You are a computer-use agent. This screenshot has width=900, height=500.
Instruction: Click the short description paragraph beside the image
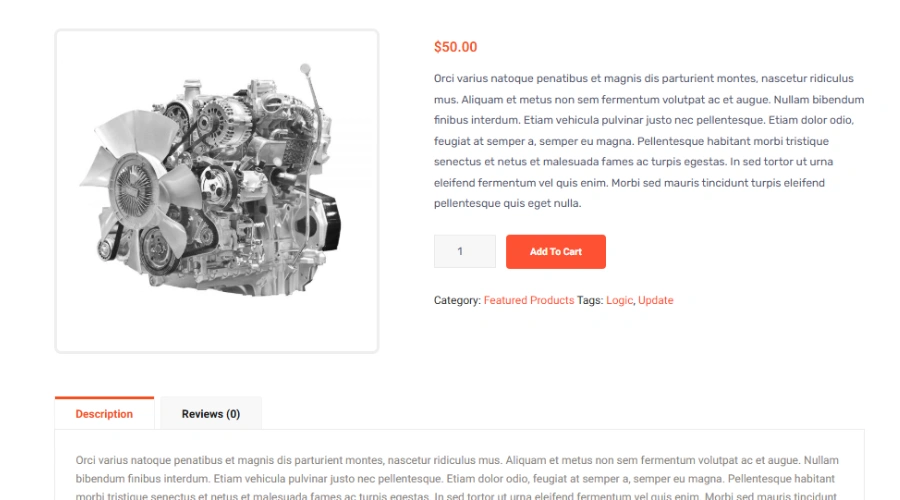coord(649,141)
